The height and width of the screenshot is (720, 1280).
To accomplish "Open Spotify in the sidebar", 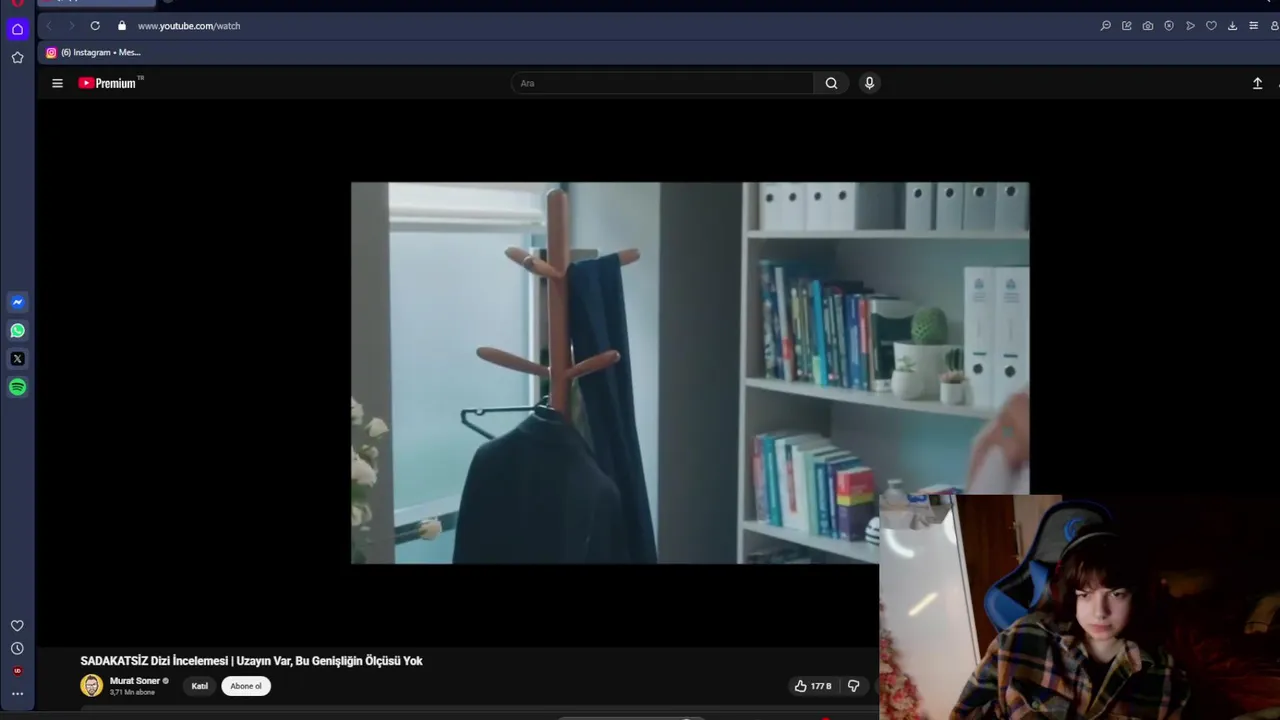I will point(17,387).
